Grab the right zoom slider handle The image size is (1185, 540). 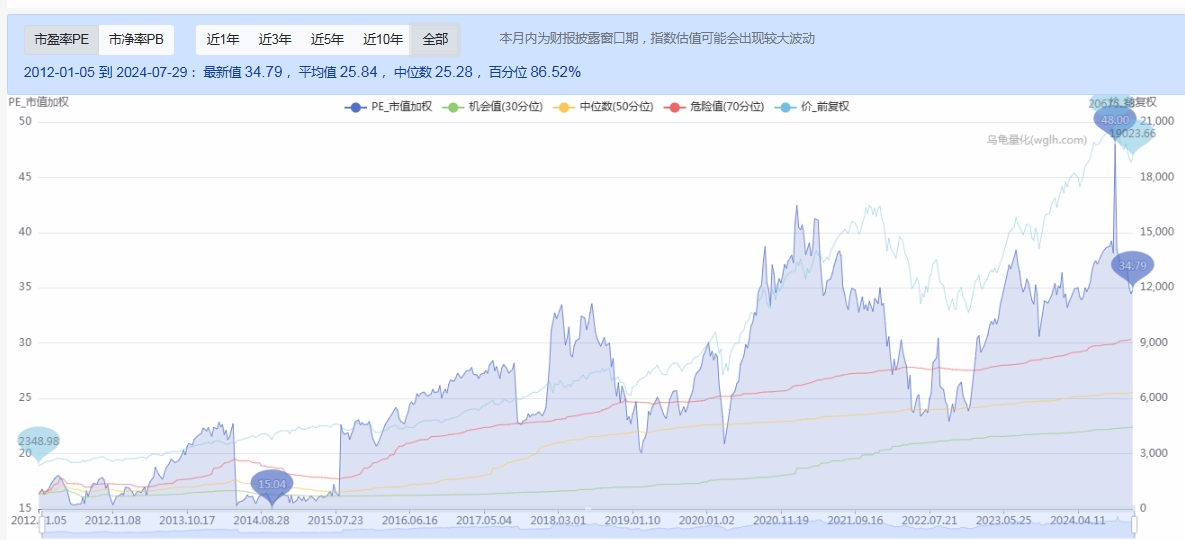point(1134,525)
